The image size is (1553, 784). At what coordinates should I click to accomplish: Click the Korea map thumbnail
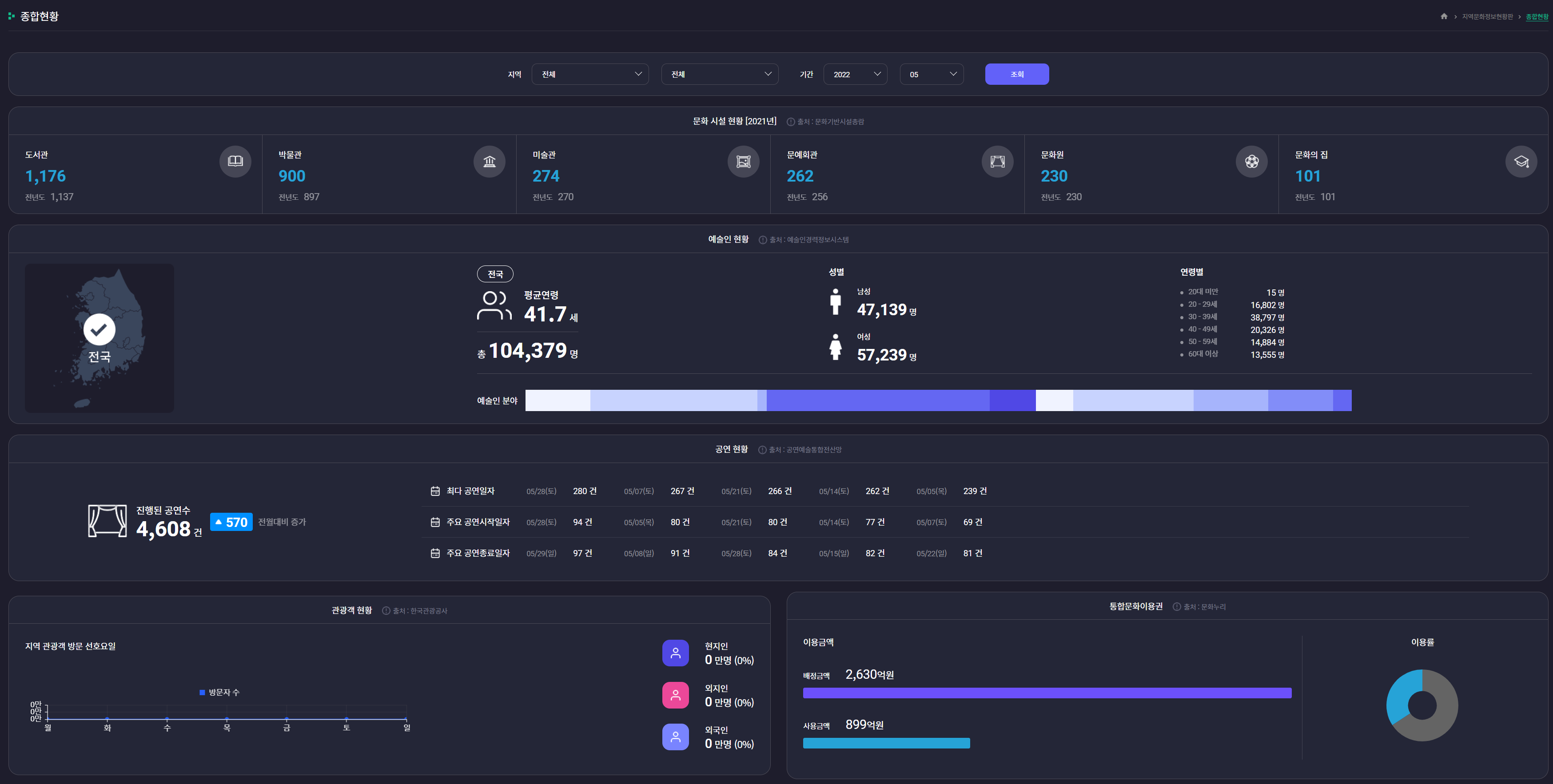pyautogui.click(x=100, y=338)
